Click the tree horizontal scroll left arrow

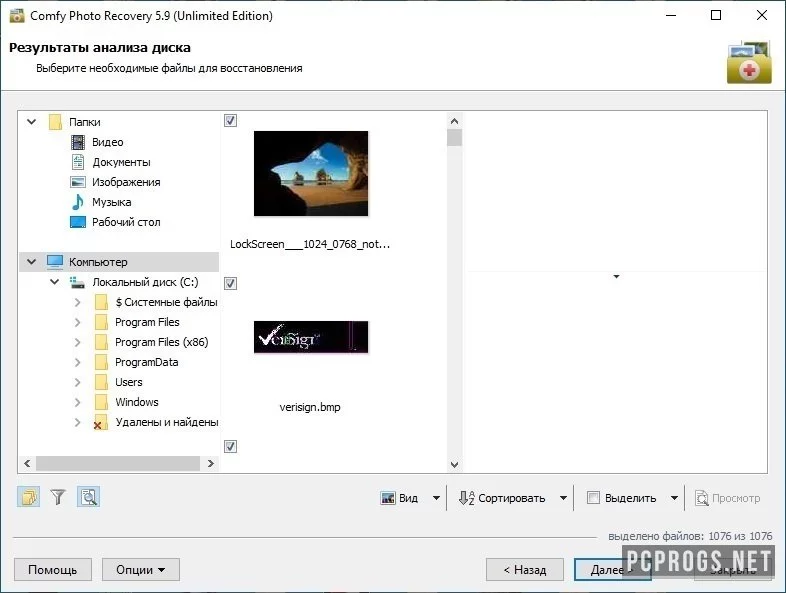coord(27,464)
